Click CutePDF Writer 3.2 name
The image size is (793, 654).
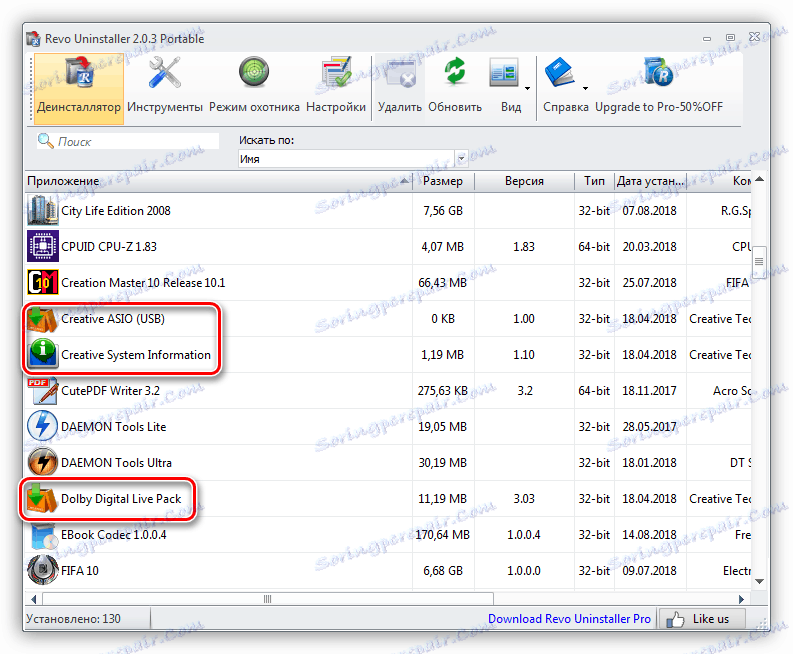click(110, 391)
